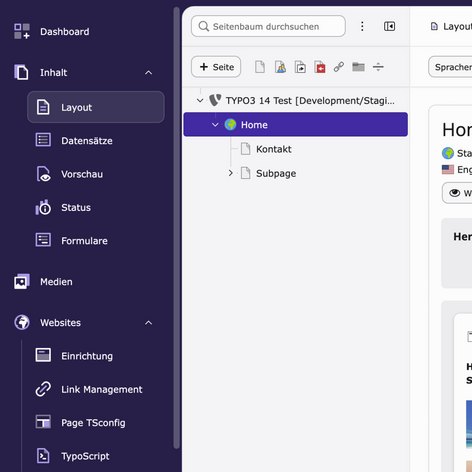
Task: Open the Sprachen dropdown
Action: (450, 67)
